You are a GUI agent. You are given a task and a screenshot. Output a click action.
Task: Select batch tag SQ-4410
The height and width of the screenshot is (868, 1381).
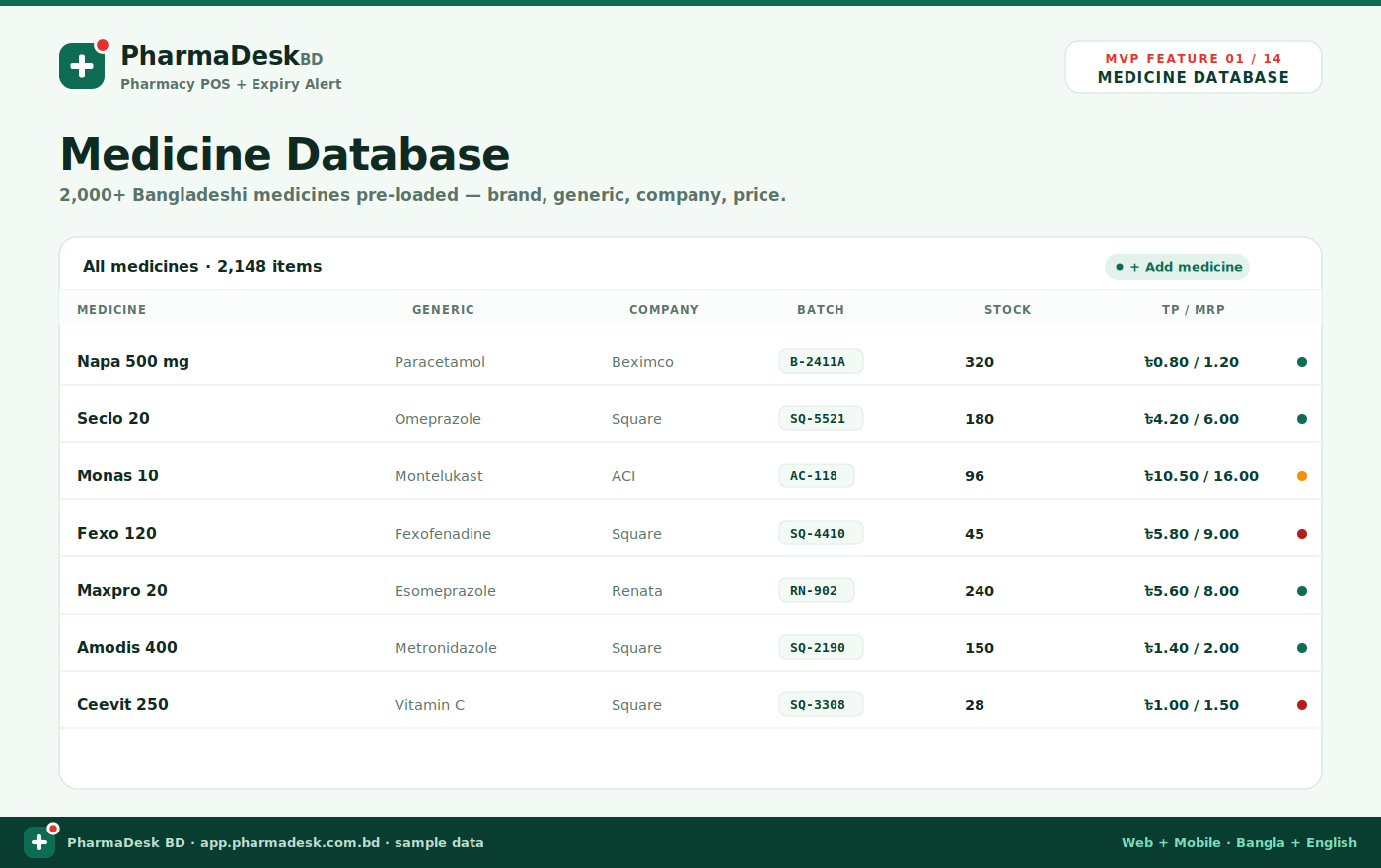coord(821,533)
